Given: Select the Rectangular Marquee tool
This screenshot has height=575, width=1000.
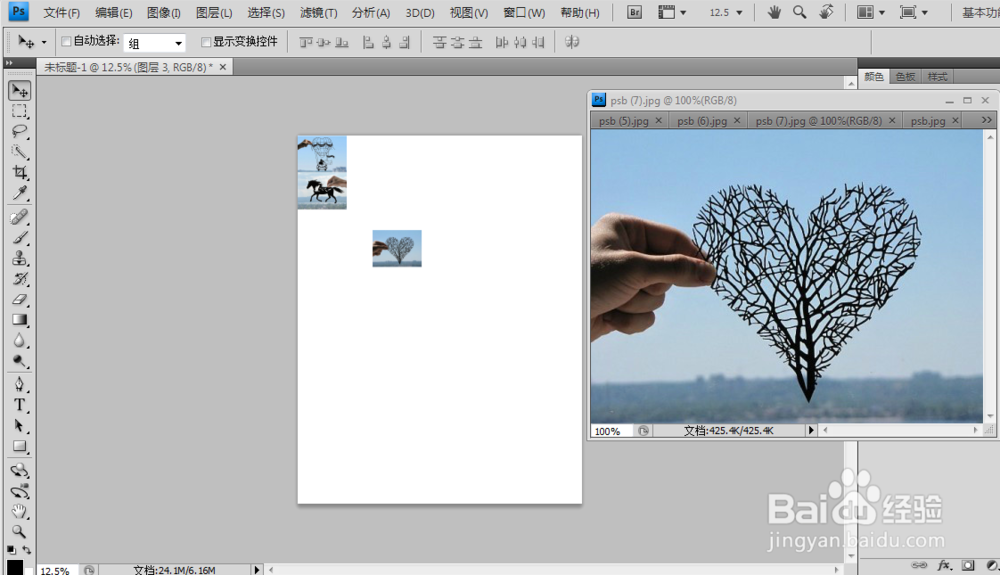Looking at the screenshot, I should tap(20, 112).
